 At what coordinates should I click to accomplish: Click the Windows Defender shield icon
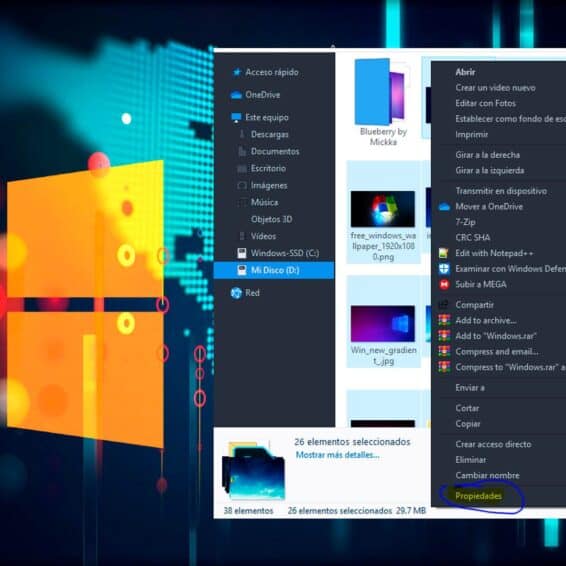[x=444, y=269]
